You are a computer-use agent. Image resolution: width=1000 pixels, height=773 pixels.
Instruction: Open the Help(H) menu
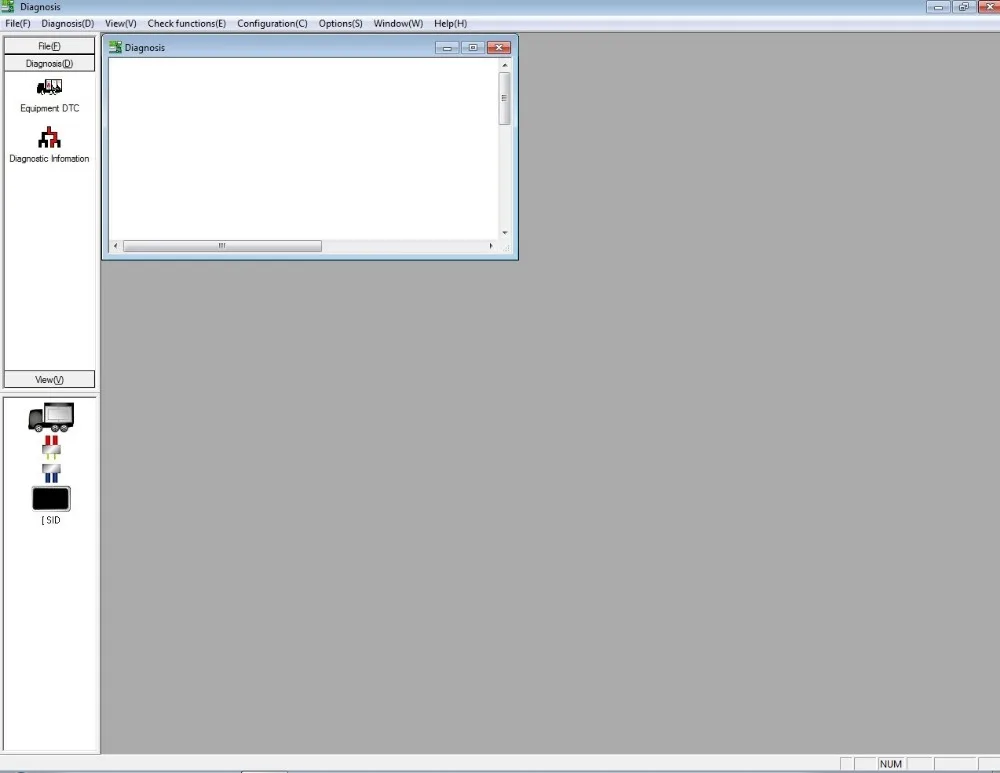pos(450,24)
